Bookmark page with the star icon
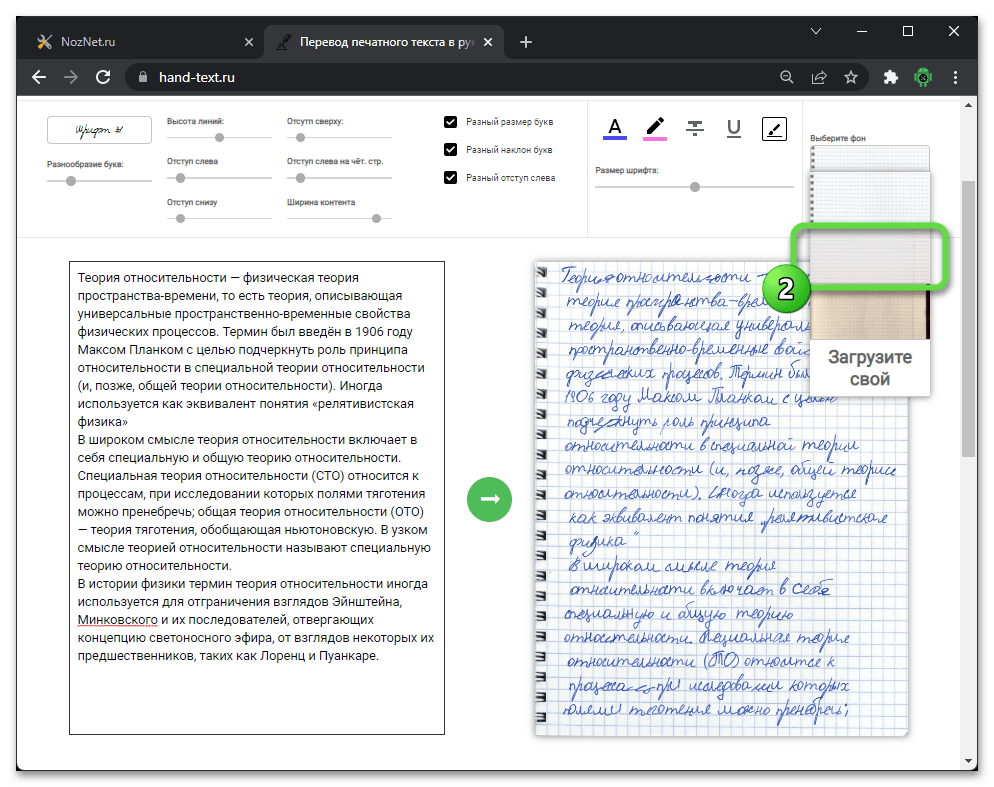The width and height of the screenshot is (994, 787). [851, 77]
